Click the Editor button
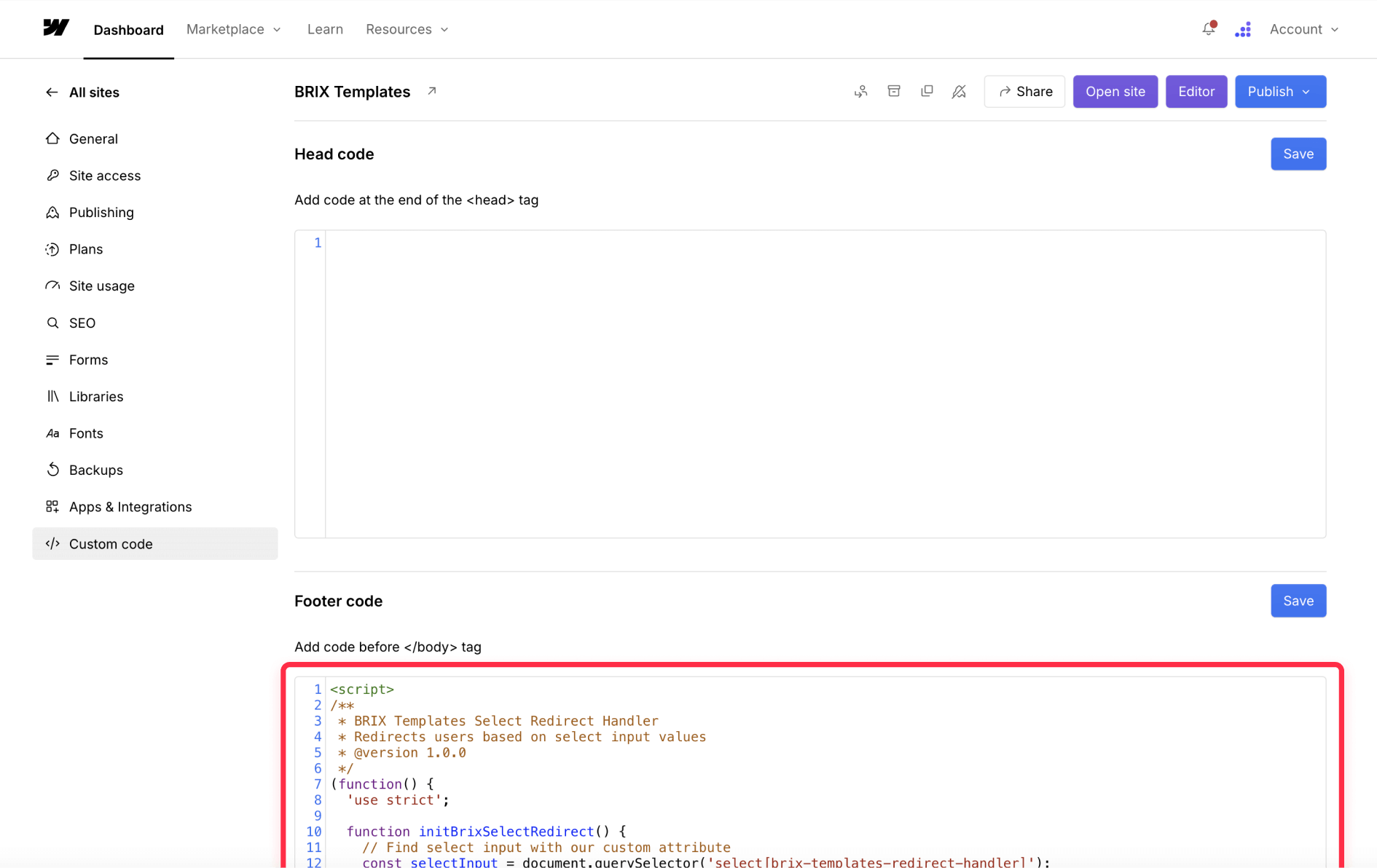 coord(1196,92)
